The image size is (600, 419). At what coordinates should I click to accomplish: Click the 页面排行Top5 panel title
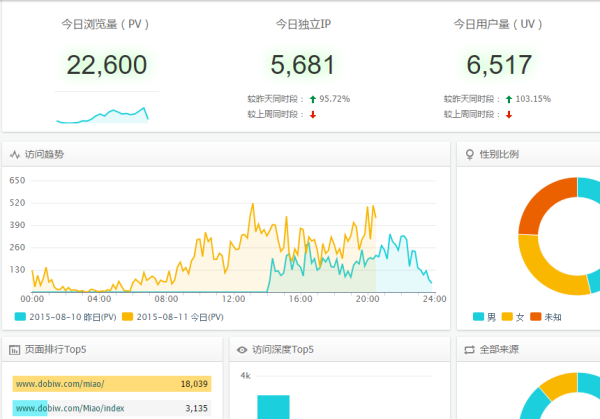pos(55,350)
